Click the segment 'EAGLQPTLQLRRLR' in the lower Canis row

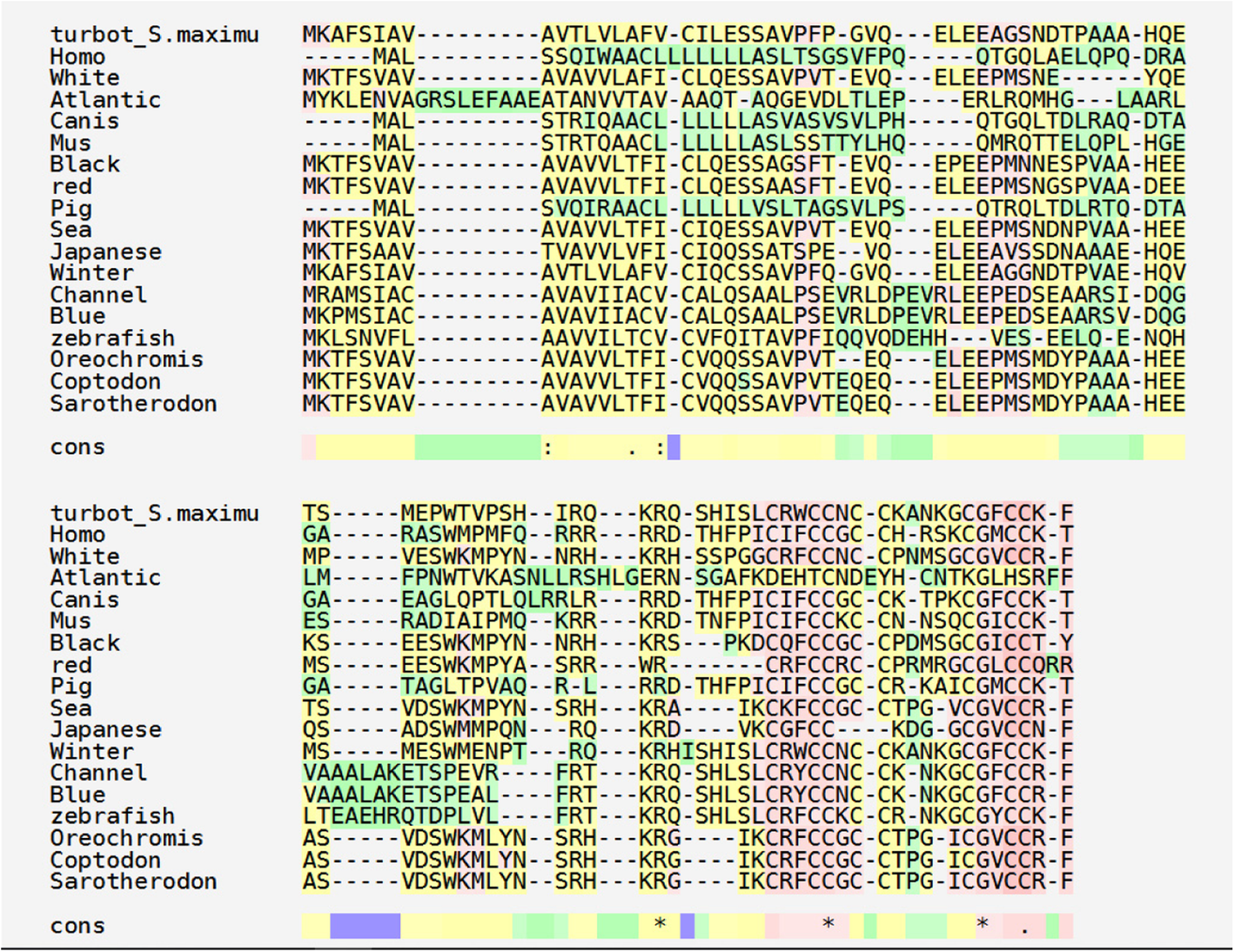pyautogui.click(x=499, y=600)
